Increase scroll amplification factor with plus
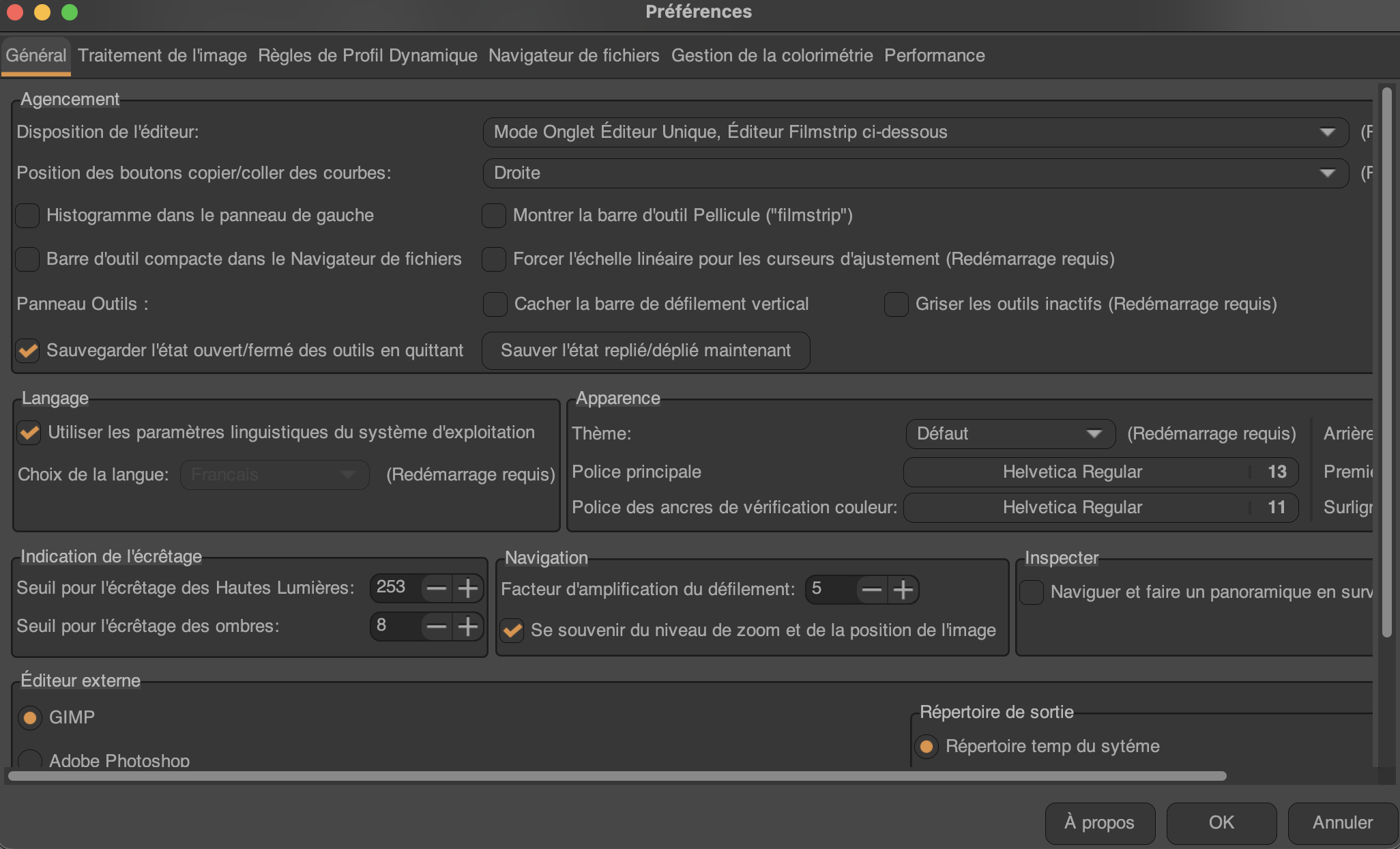Screen dimensions: 1400x849 click(x=903, y=589)
